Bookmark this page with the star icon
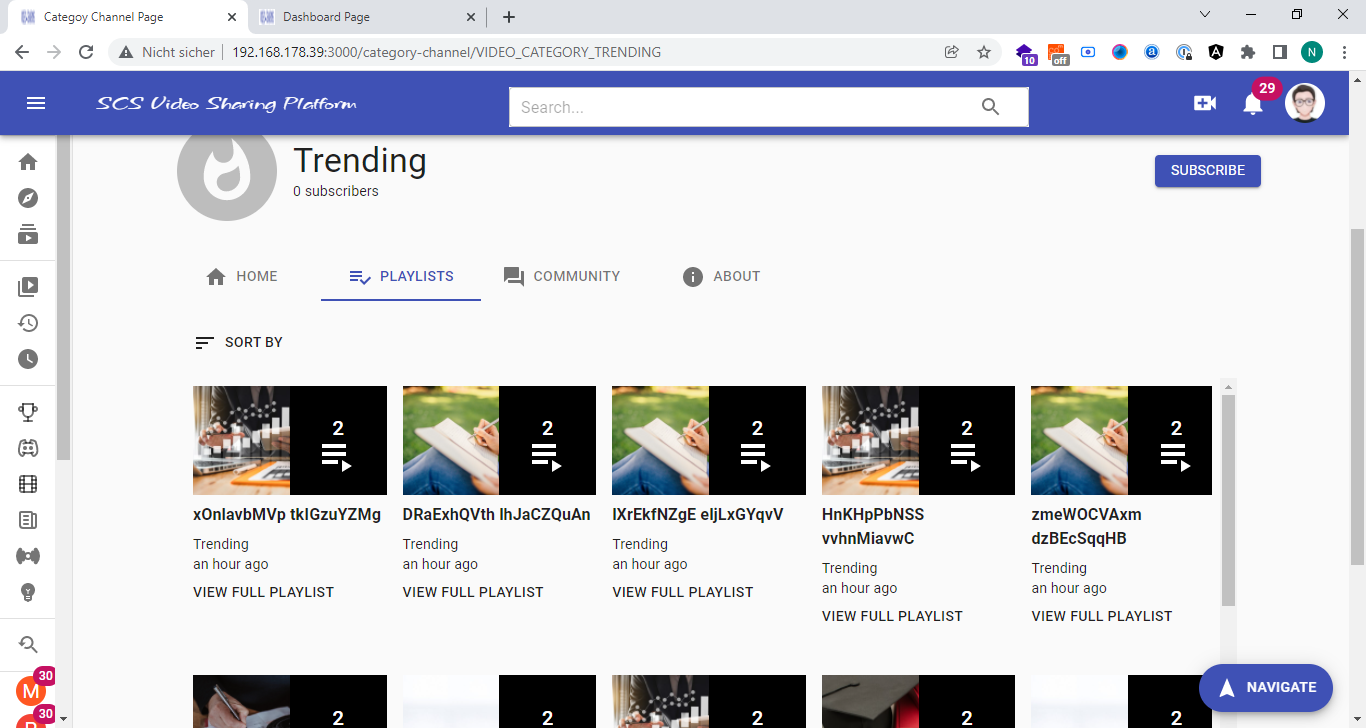 984,52
